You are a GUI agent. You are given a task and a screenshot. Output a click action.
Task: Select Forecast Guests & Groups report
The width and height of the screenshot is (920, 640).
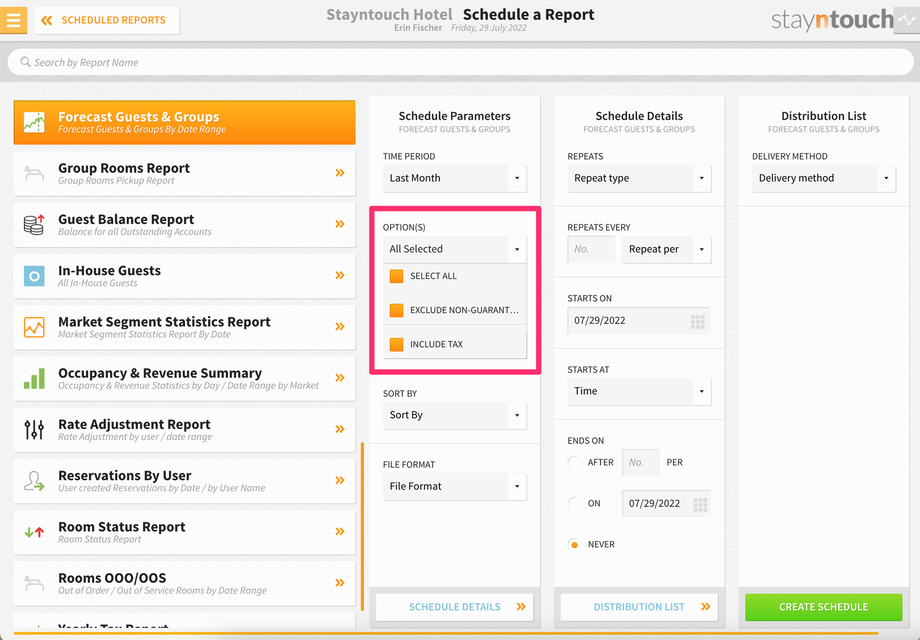tap(184, 122)
